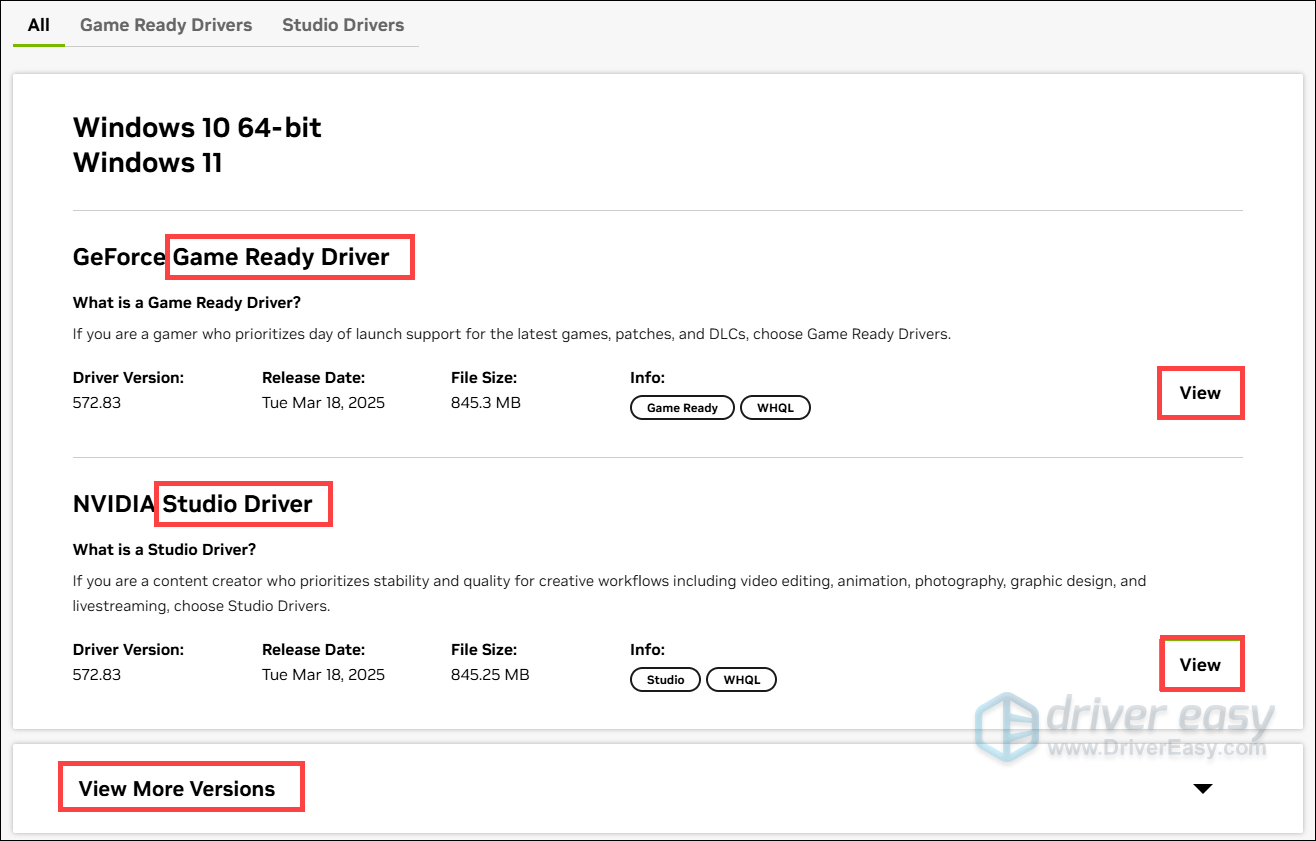The image size is (1316, 841).
Task: Expand the View More Versions section
Action: 177,787
